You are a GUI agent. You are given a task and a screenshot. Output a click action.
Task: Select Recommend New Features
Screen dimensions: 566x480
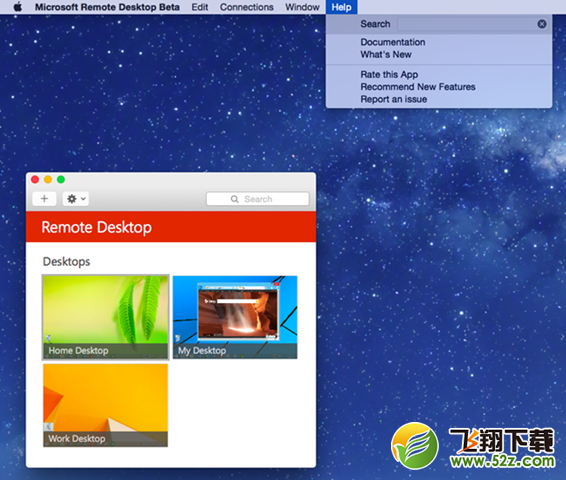coord(418,87)
